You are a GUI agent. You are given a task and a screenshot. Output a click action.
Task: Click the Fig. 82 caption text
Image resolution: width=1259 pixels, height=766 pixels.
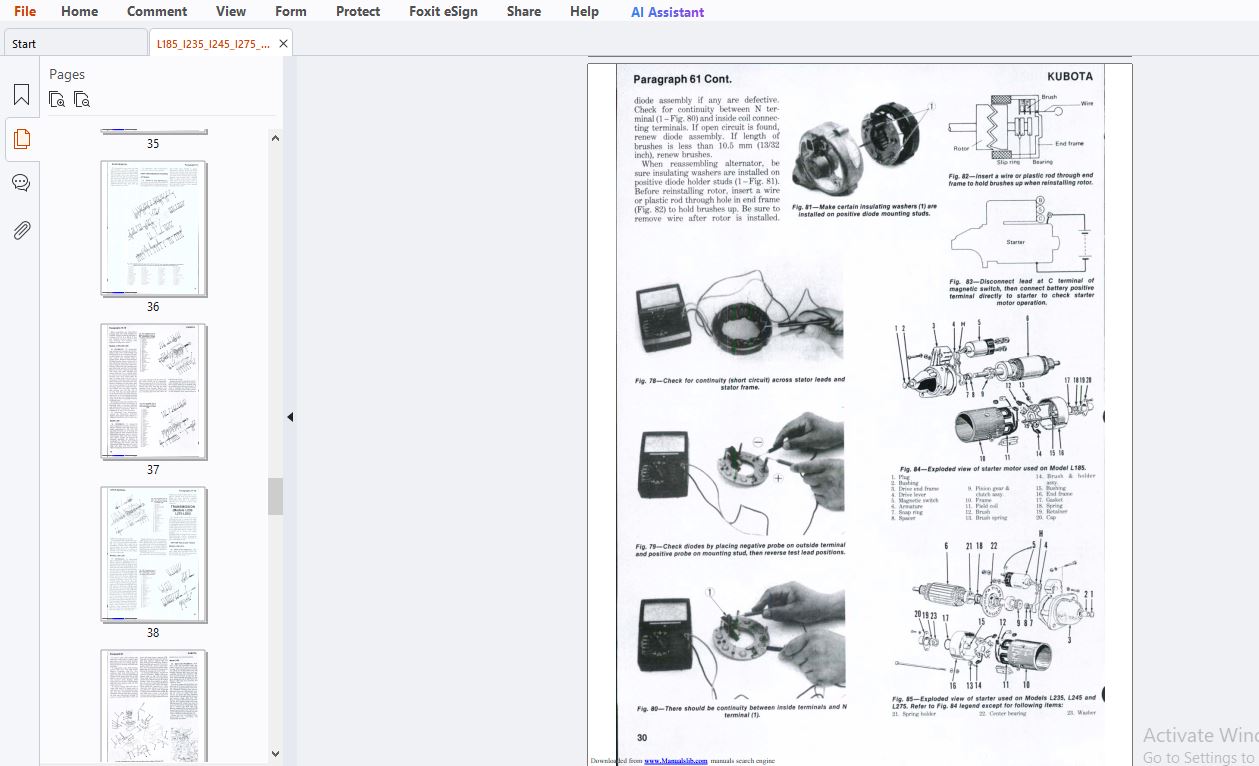[1021, 179]
